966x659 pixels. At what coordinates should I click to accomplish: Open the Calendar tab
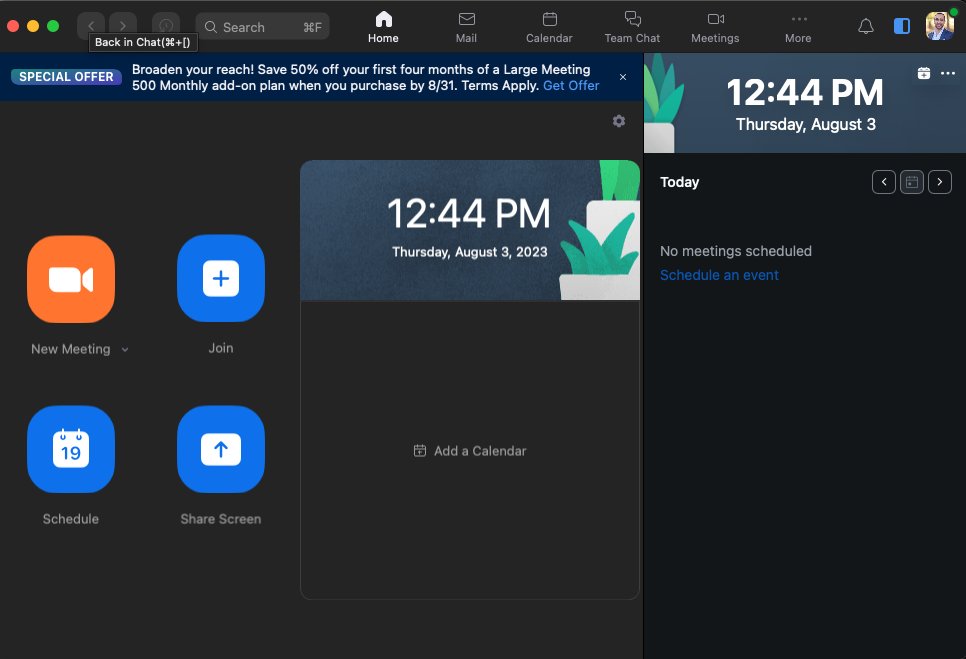[x=549, y=27]
